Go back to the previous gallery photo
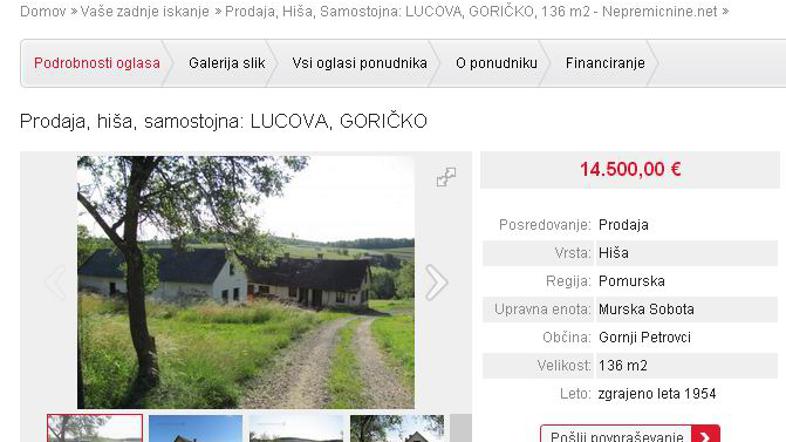The image size is (786, 442). 55,283
